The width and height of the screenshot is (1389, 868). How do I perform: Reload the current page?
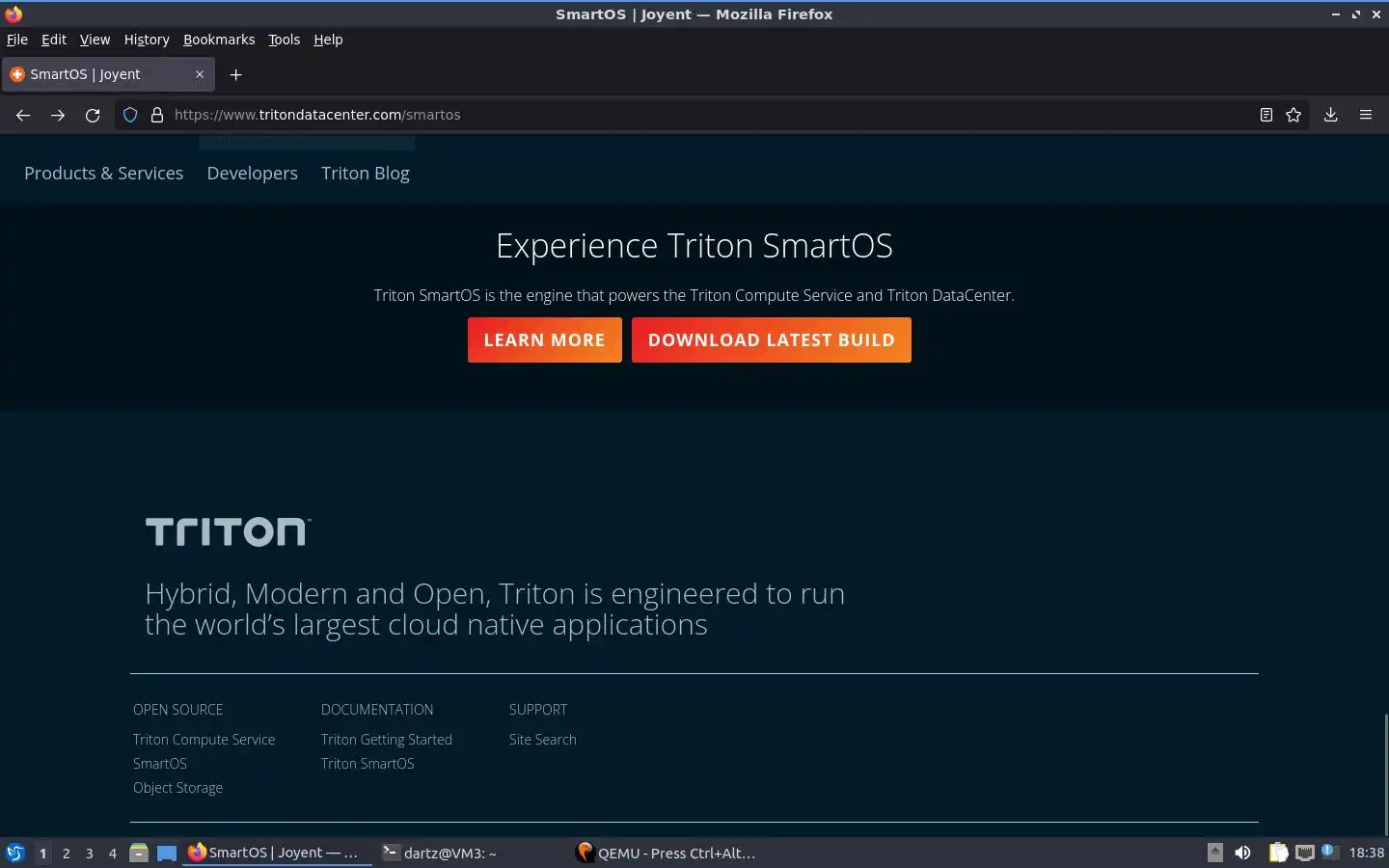pos(93,115)
